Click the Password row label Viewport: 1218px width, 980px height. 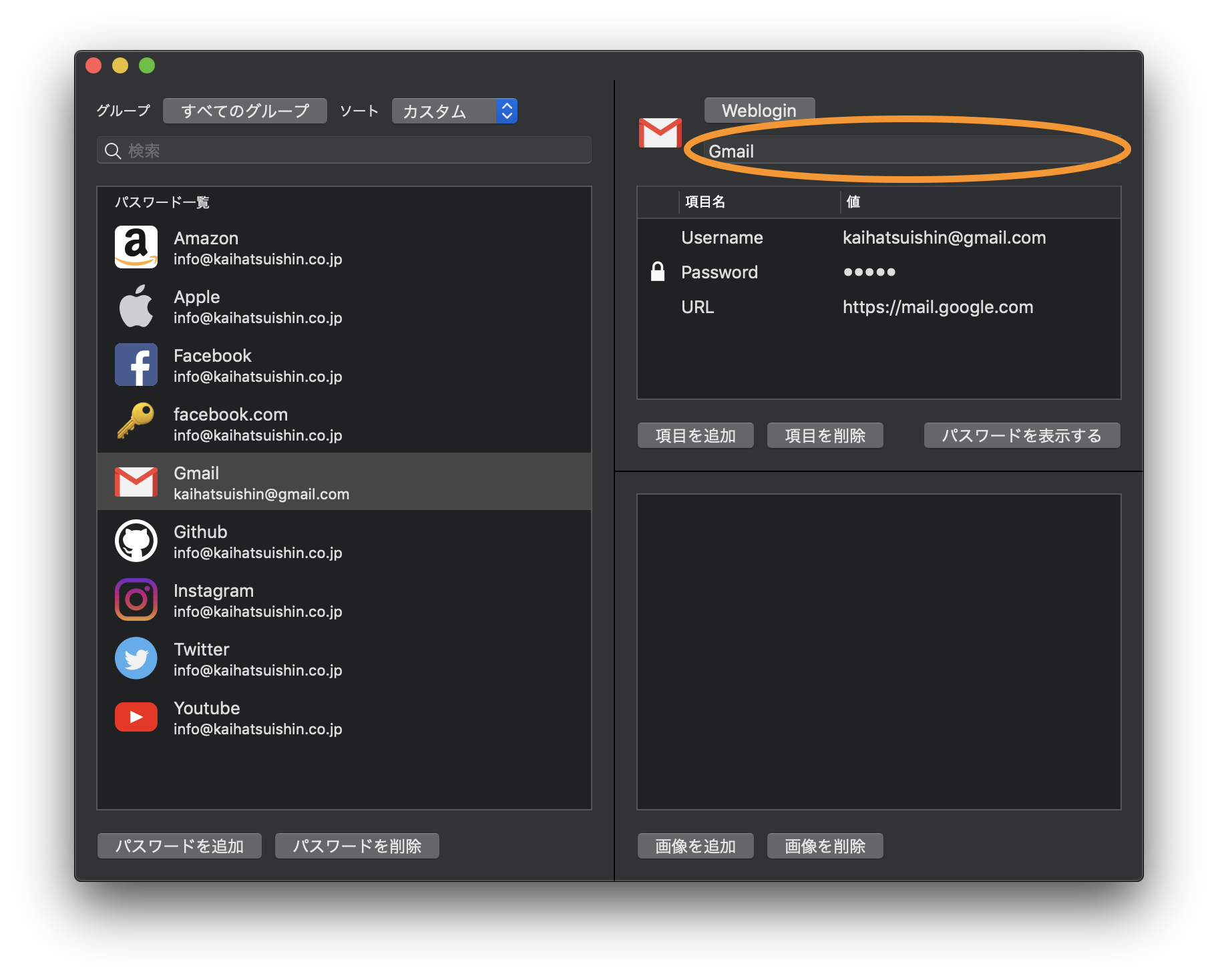click(719, 272)
